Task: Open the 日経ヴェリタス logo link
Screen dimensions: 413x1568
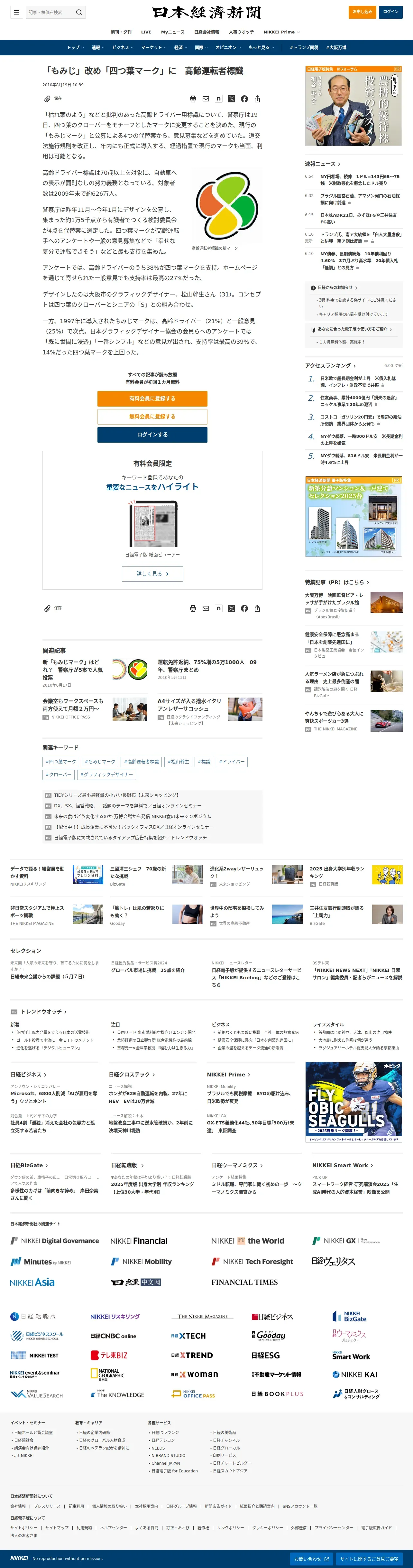Action: point(333,1261)
